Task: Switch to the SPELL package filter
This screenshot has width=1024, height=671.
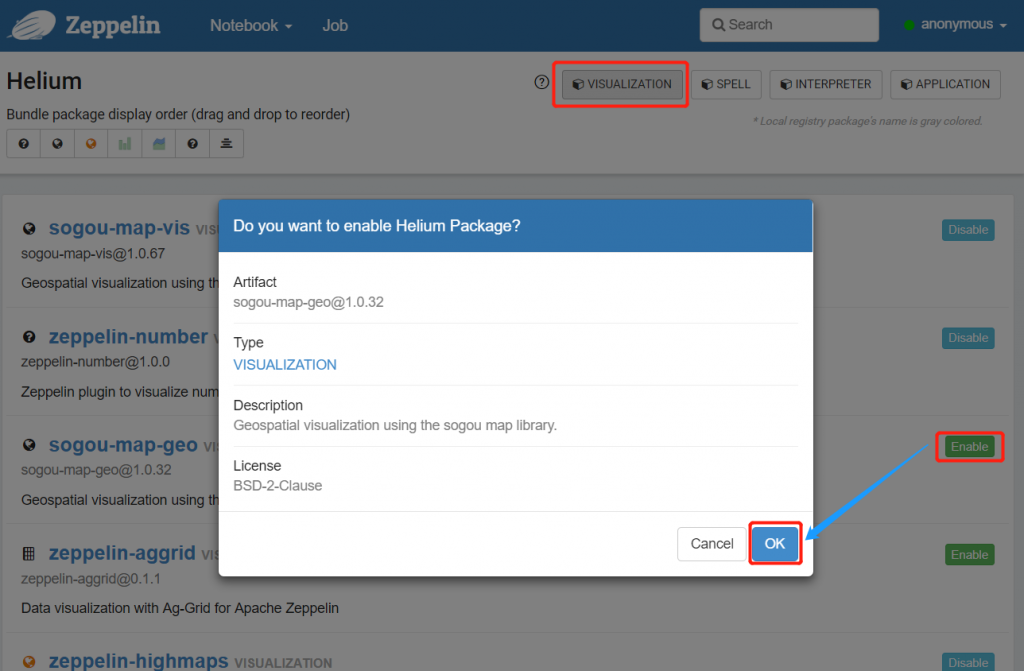Action: [727, 84]
